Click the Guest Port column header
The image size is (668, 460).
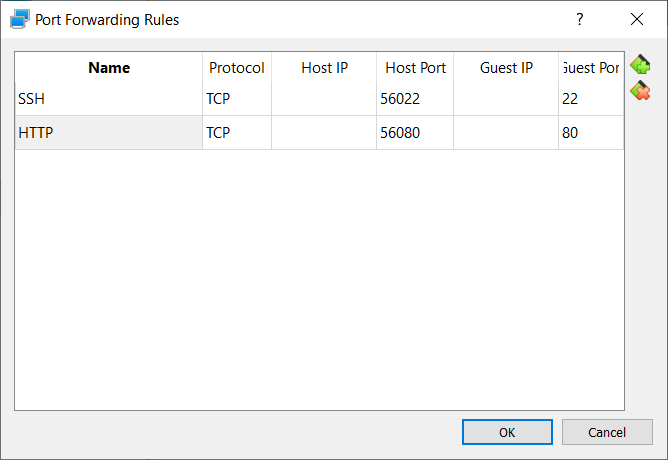pyautogui.click(x=591, y=68)
